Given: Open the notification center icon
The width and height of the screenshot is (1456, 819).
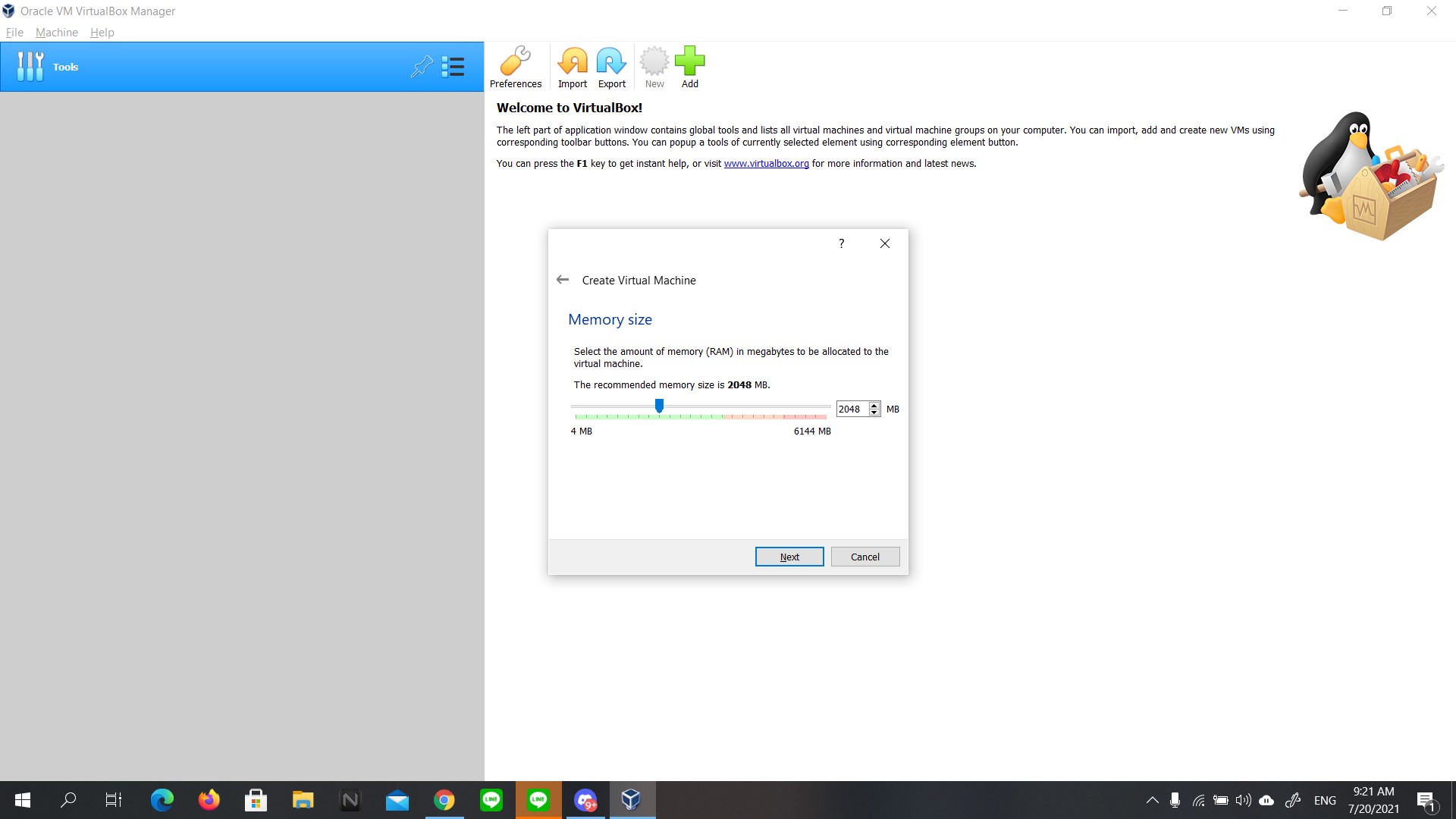Looking at the screenshot, I should 1426,800.
